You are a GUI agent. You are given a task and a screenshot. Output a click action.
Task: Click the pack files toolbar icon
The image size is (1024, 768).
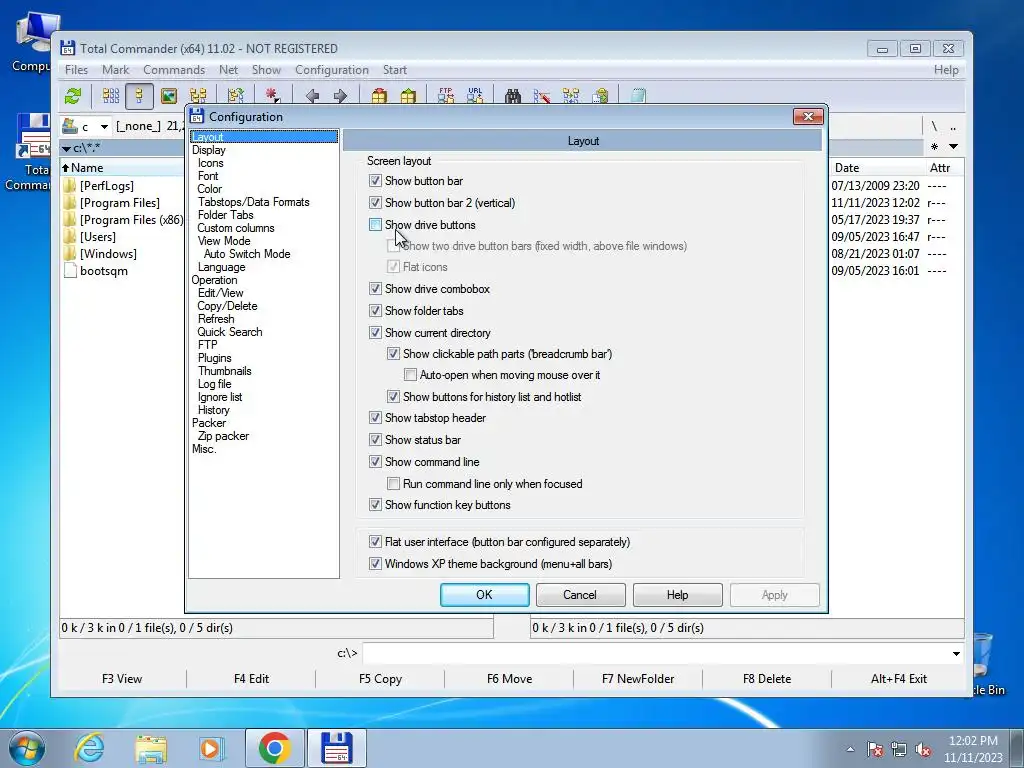pyautogui.click(x=379, y=96)
